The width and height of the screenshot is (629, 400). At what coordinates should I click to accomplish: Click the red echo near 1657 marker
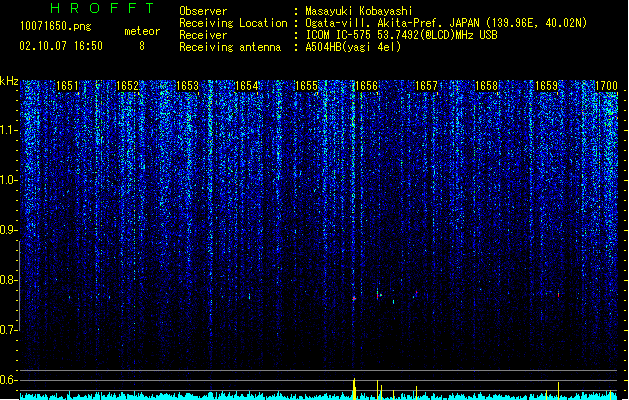coord(416,293)
